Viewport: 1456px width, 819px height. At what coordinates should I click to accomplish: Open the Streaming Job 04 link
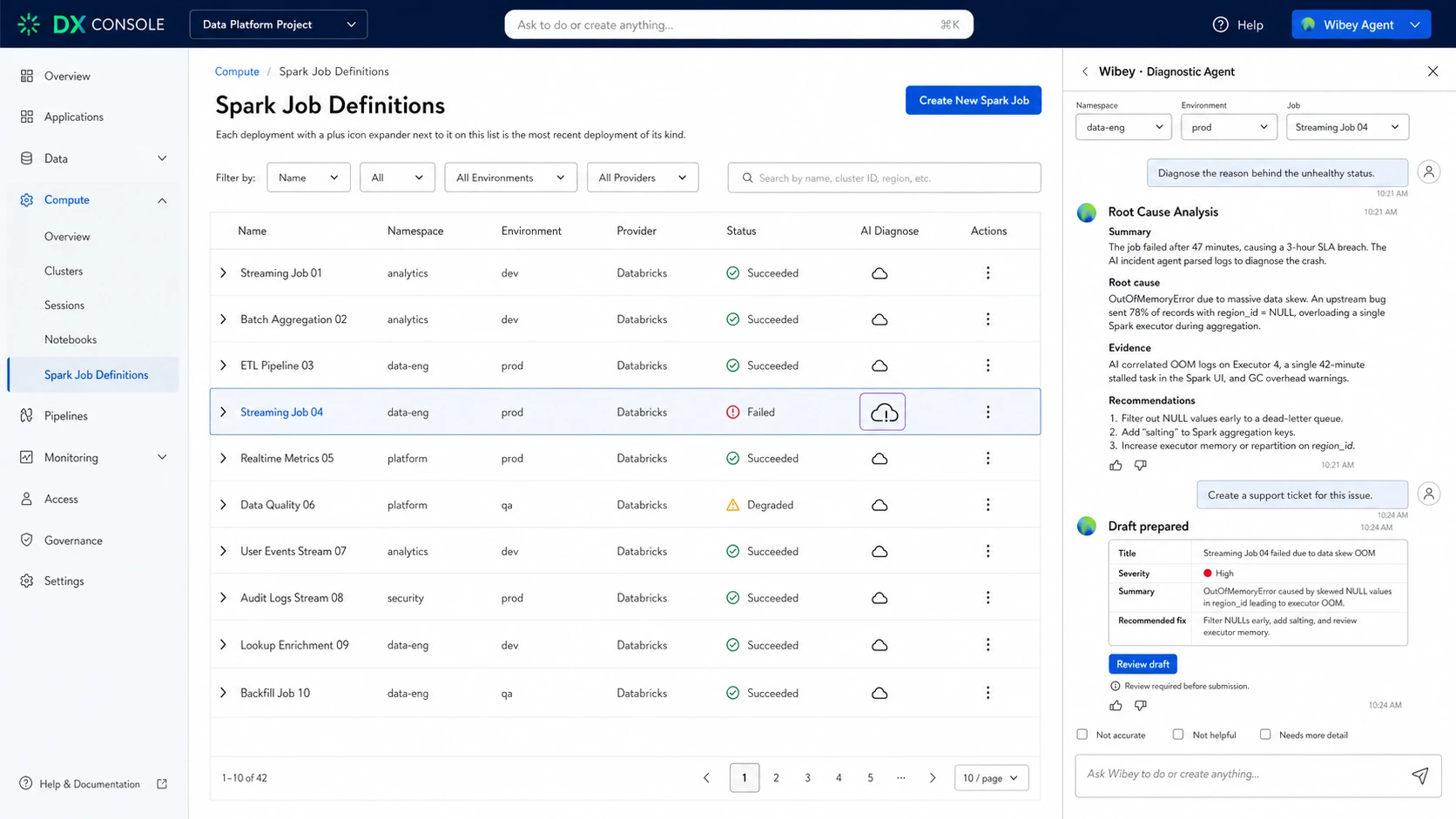281,412
